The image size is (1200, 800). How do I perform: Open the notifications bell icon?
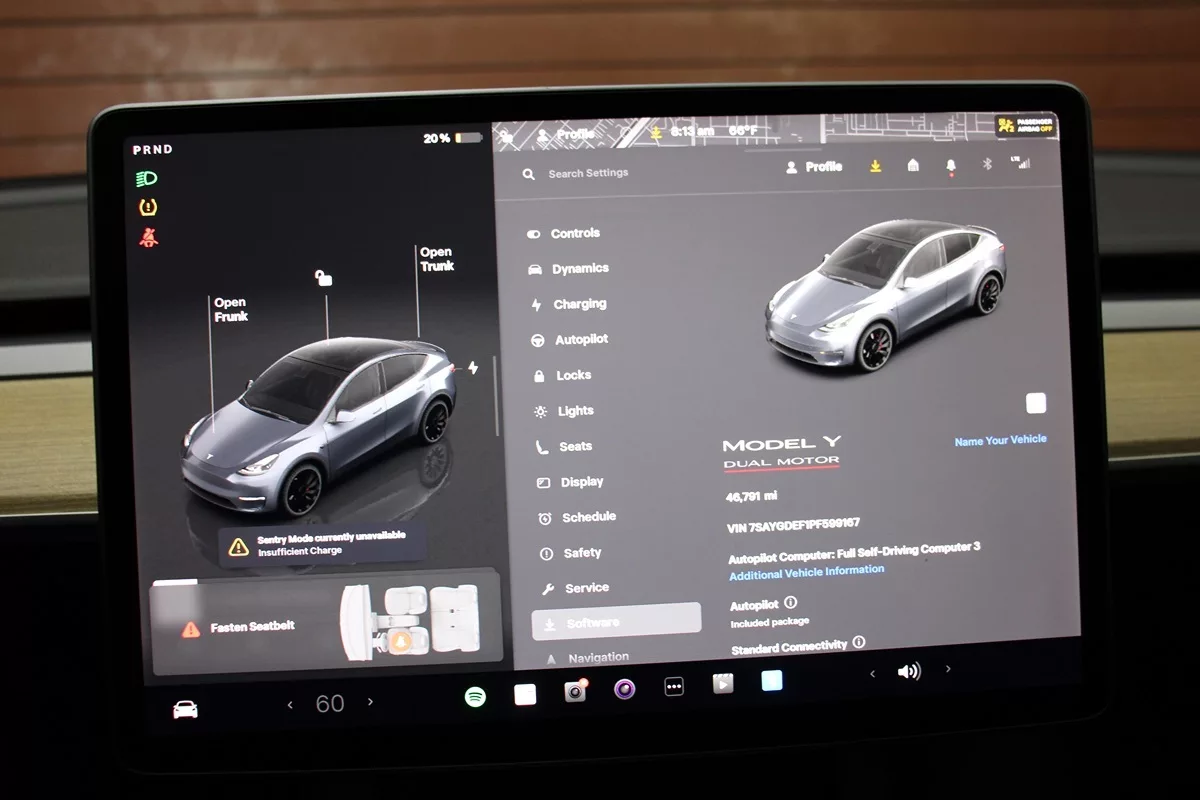pyautogui.click(x=950, y=166)
